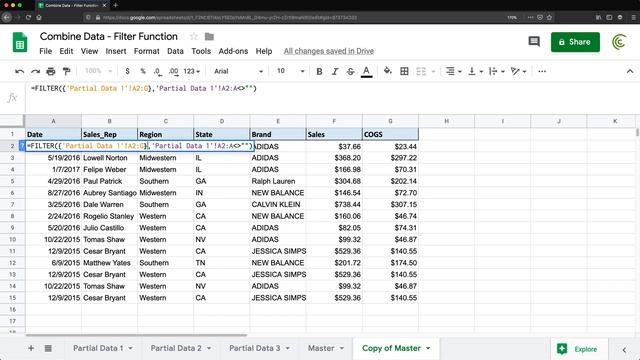Click the Redo icon in toolbar

[x=35, y=71]
